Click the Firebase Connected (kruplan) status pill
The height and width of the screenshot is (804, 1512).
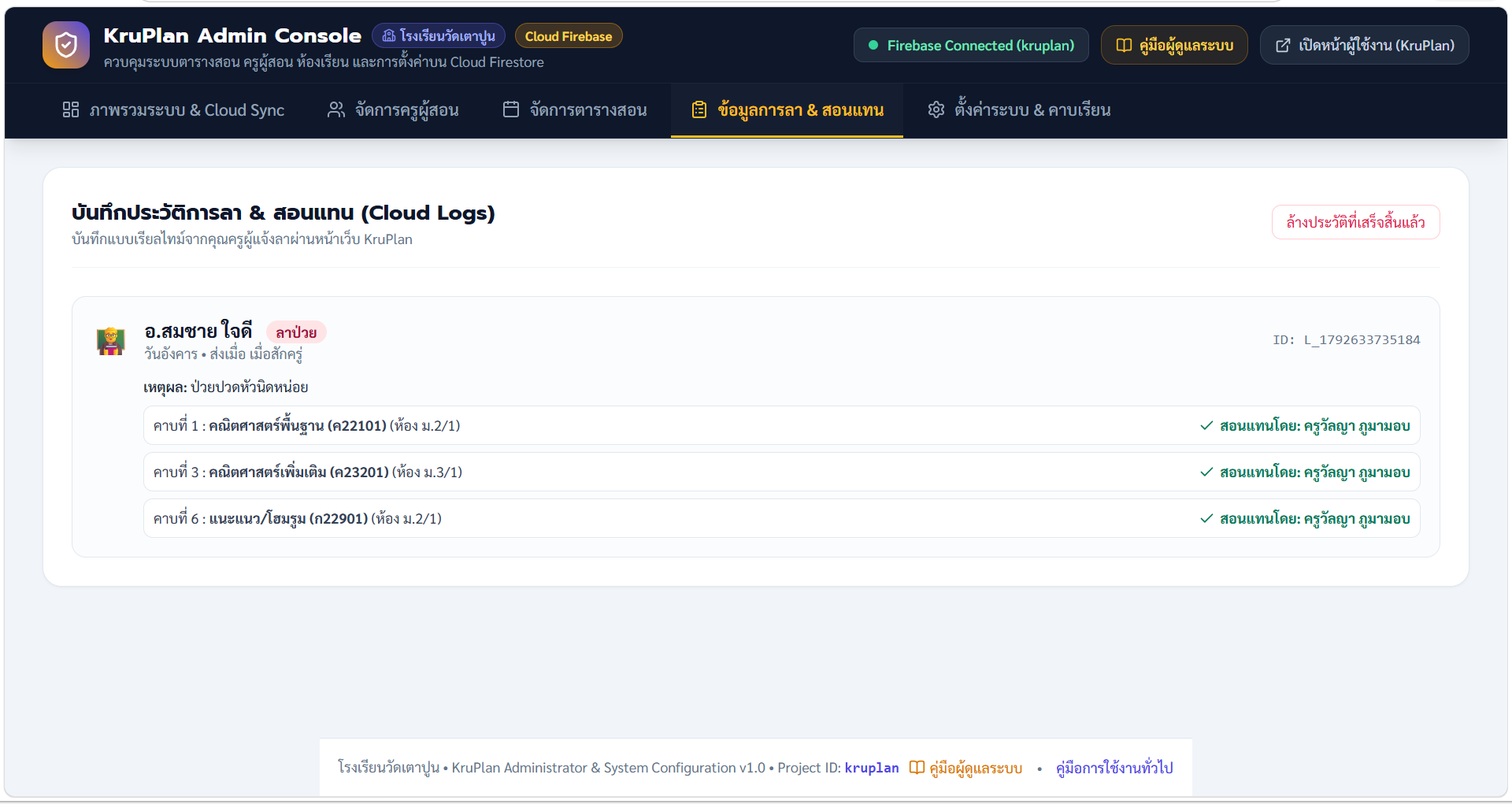click(x=971, y=45)
